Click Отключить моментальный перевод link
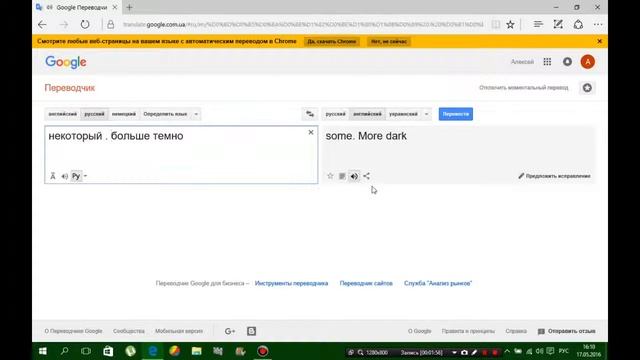Image resolution: width=640 pixels, height=360 pixels. (x=523, y=88)
